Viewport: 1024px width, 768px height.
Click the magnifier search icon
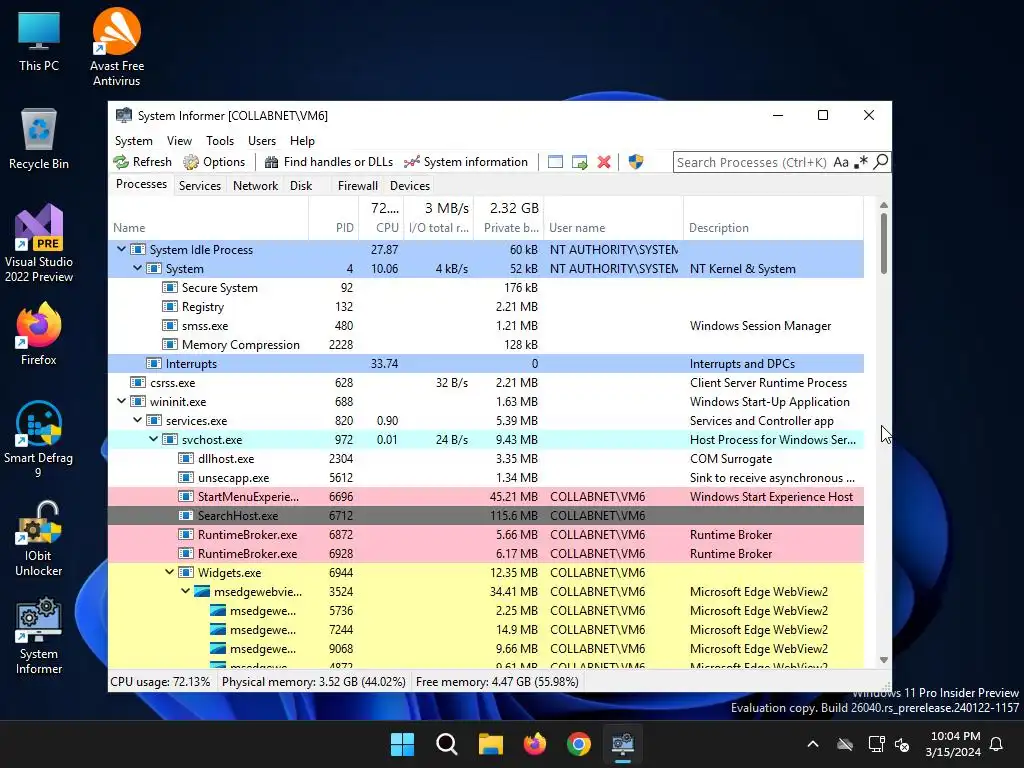pyautogui.click(x=880, y=162)
